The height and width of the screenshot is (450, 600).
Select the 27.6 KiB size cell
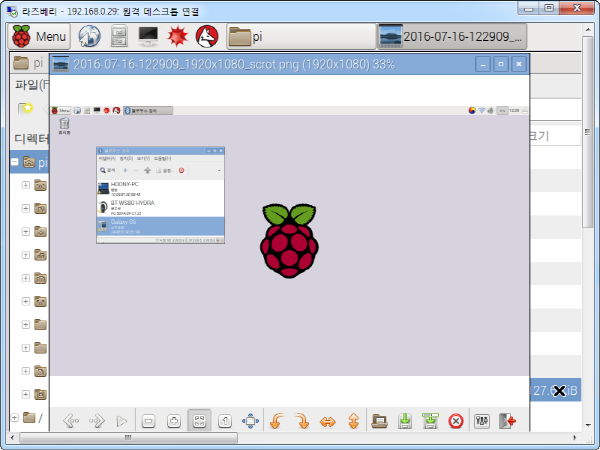point(555,390)
